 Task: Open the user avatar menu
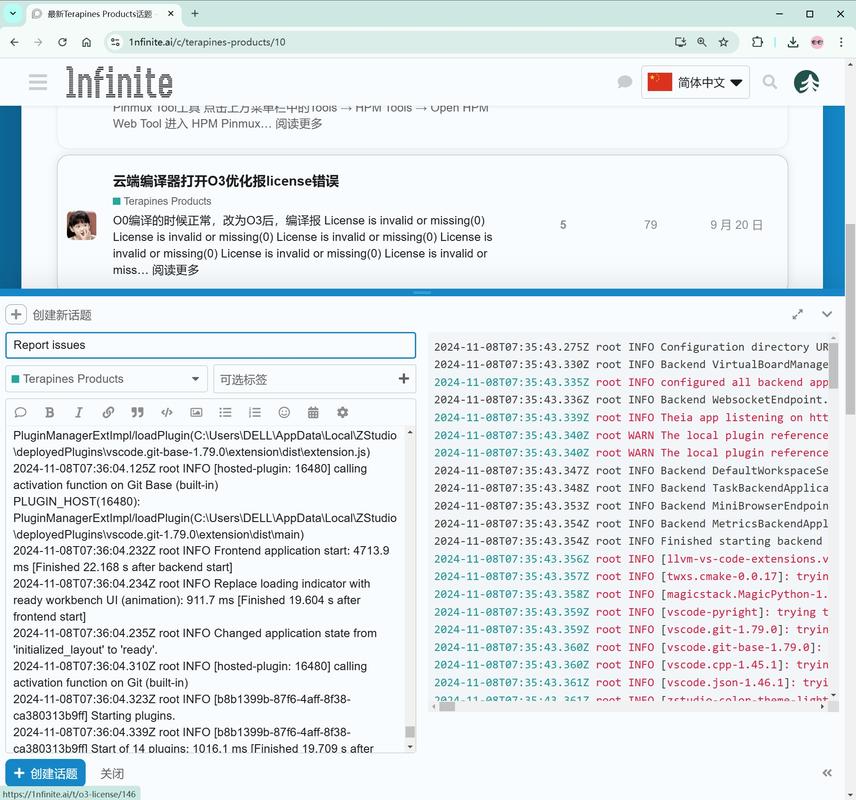click(x=807, y=82)
